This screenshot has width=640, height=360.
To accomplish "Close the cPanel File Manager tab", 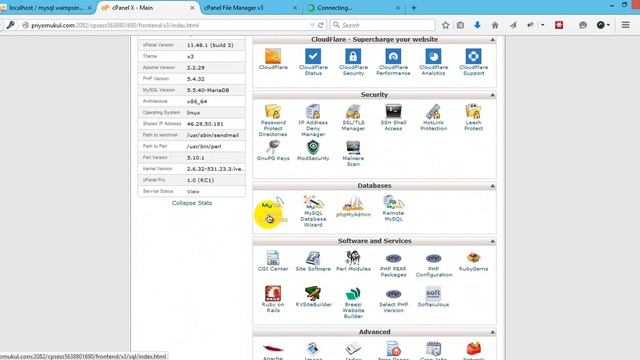I will pos(295,8).
